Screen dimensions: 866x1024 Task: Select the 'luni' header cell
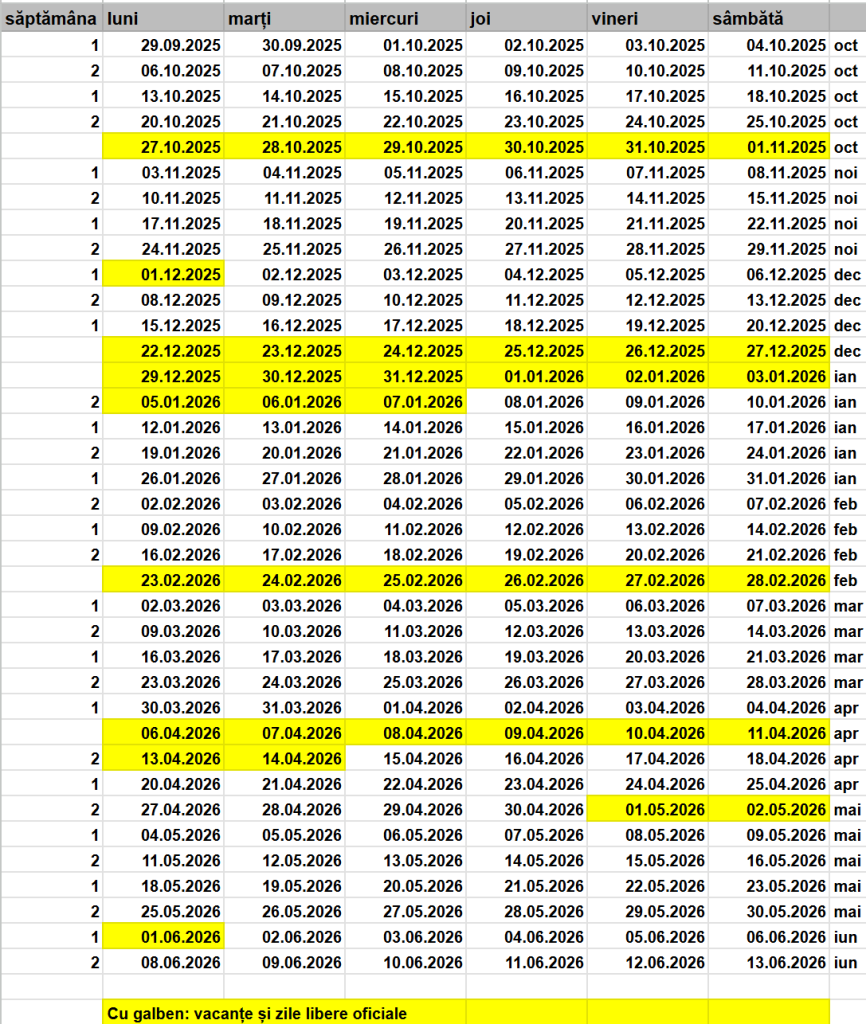pos(163,19)
